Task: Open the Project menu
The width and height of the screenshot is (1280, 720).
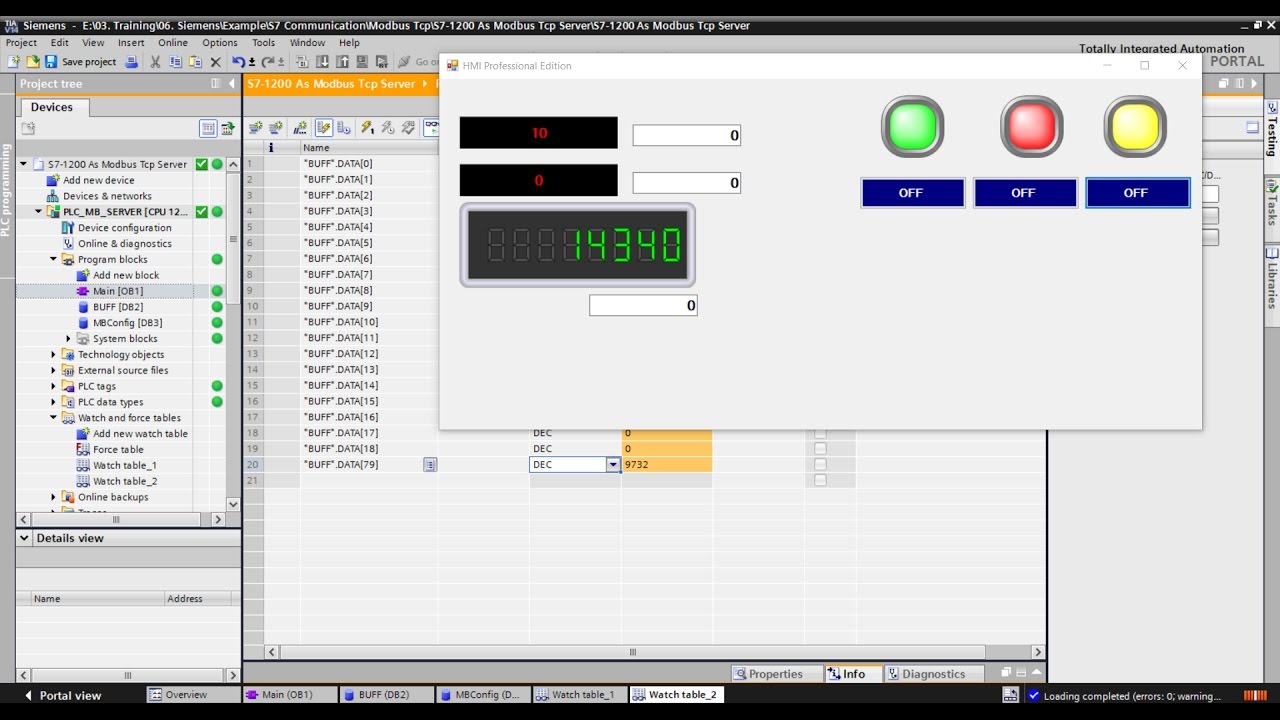Action: click(21, 43)
